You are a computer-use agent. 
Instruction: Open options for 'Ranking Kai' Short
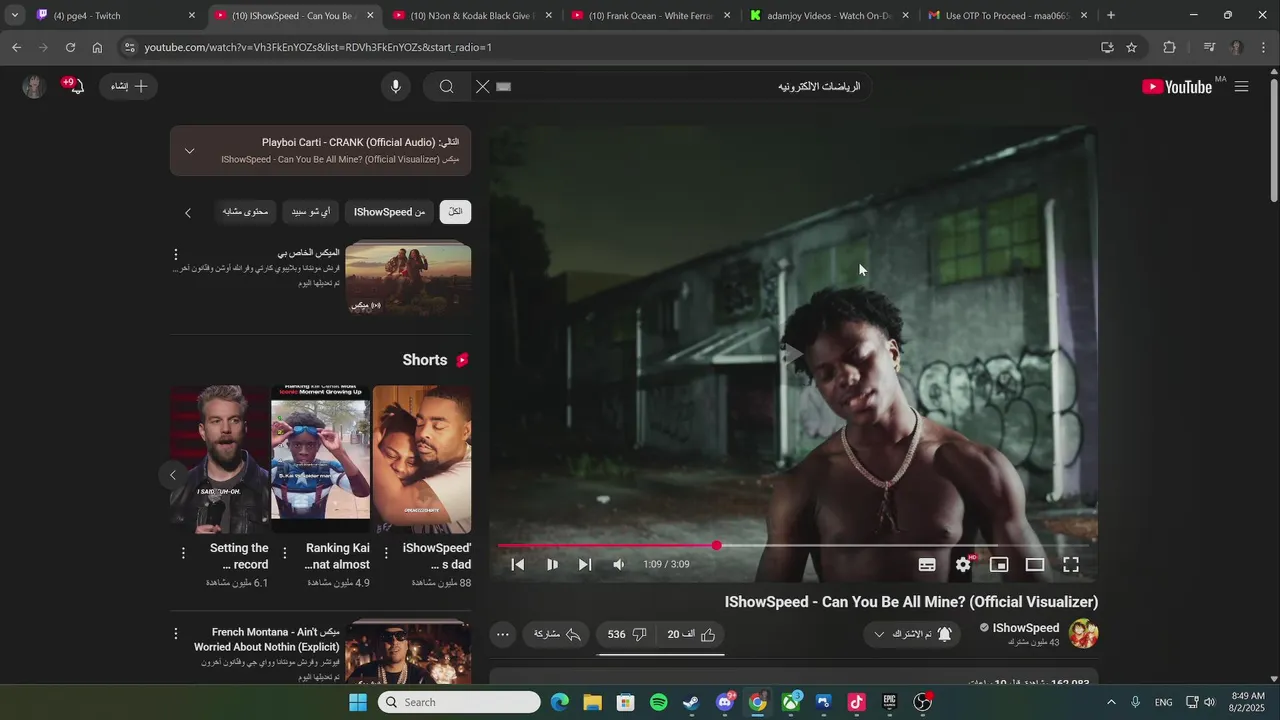coord(285,553)
